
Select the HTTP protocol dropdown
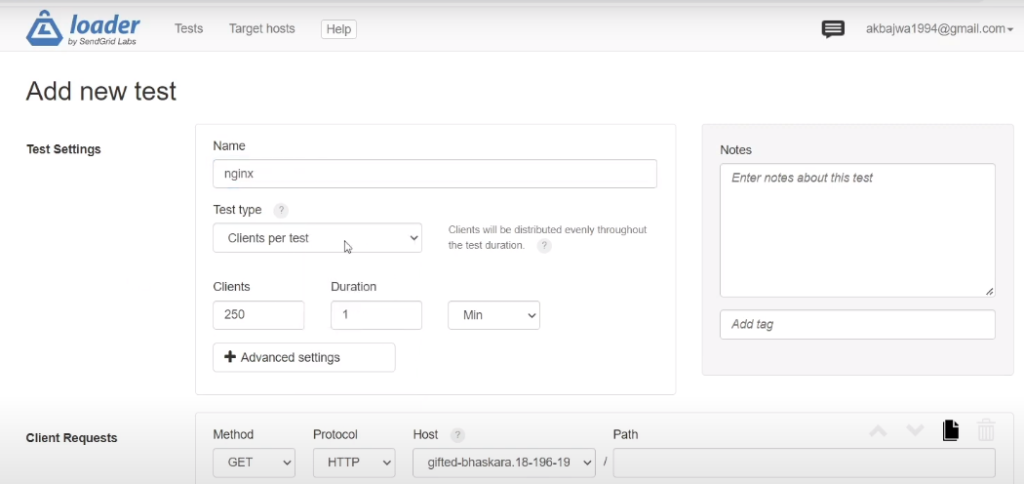[354, 463]
